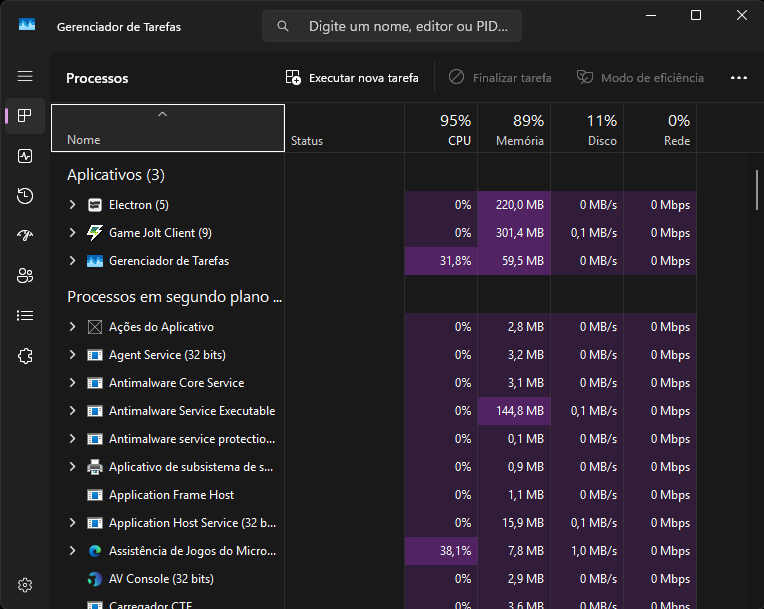Screen dimensions: 764x609
Task: Click the Game Jolt Client icon
Action: (95, 233)
